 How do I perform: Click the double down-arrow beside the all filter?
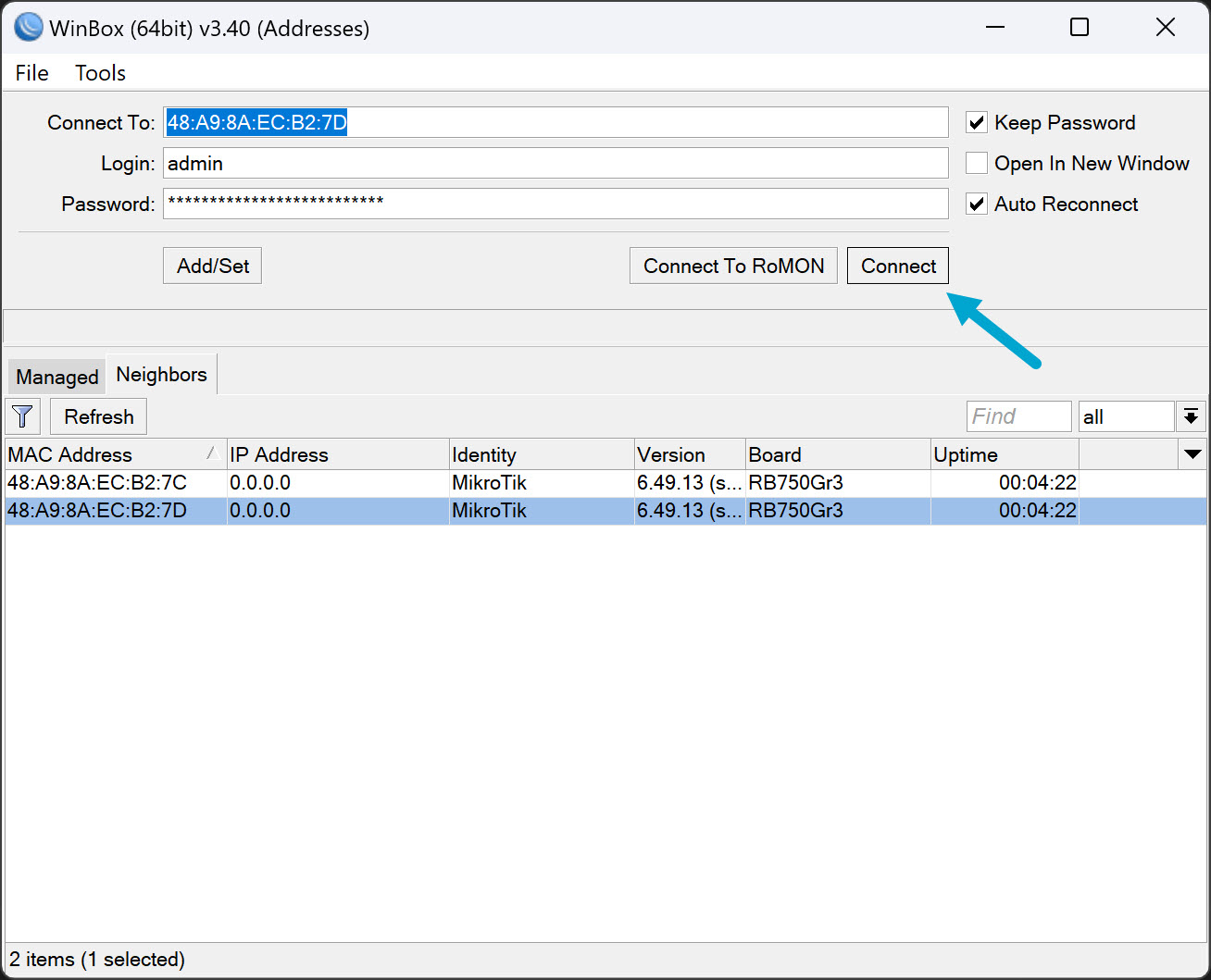[1192, 416]
